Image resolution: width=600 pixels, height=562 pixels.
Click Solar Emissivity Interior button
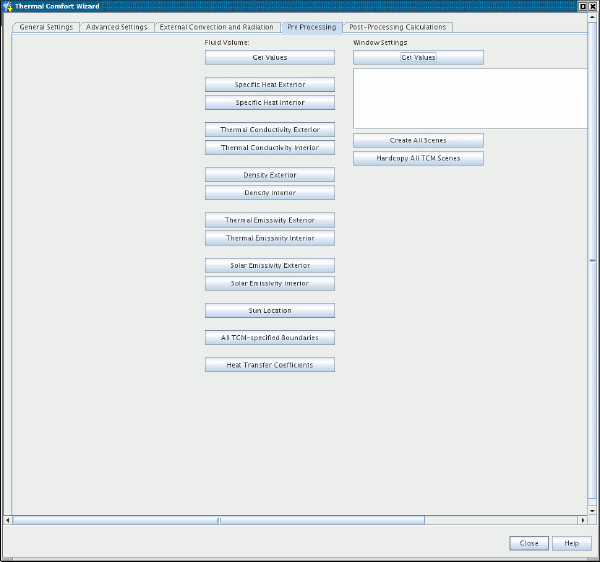270,283
